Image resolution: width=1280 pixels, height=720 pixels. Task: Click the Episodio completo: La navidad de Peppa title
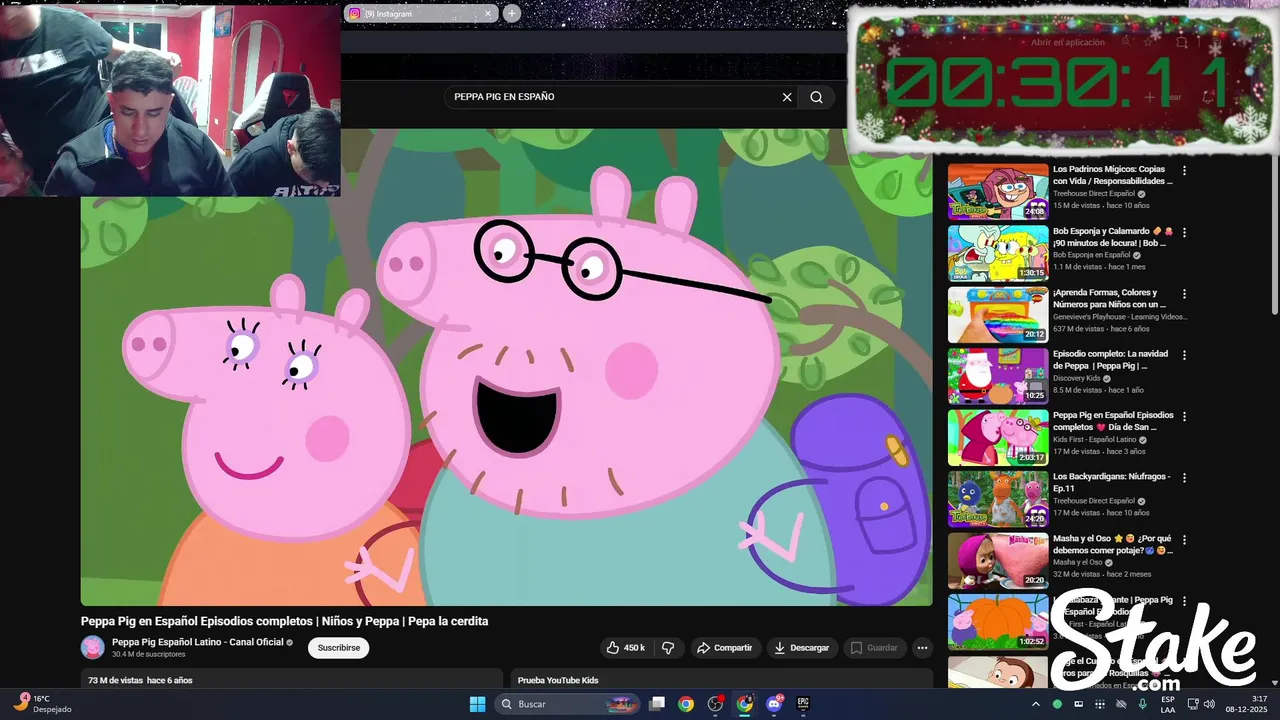click(1110, 360)
